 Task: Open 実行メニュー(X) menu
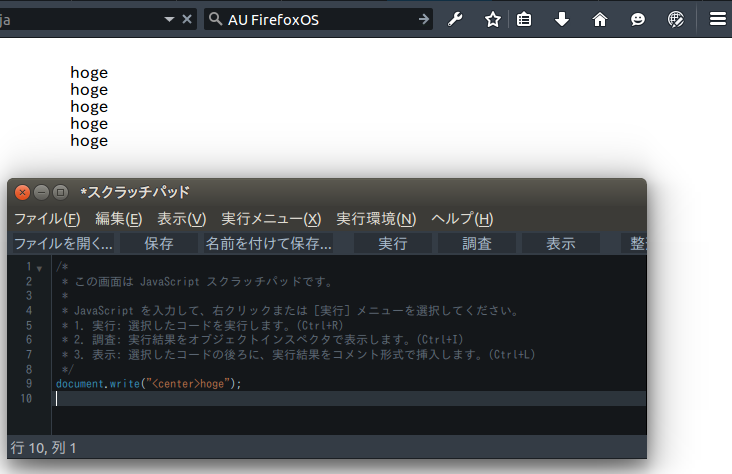pyautogui.click(x=271, y=219)
